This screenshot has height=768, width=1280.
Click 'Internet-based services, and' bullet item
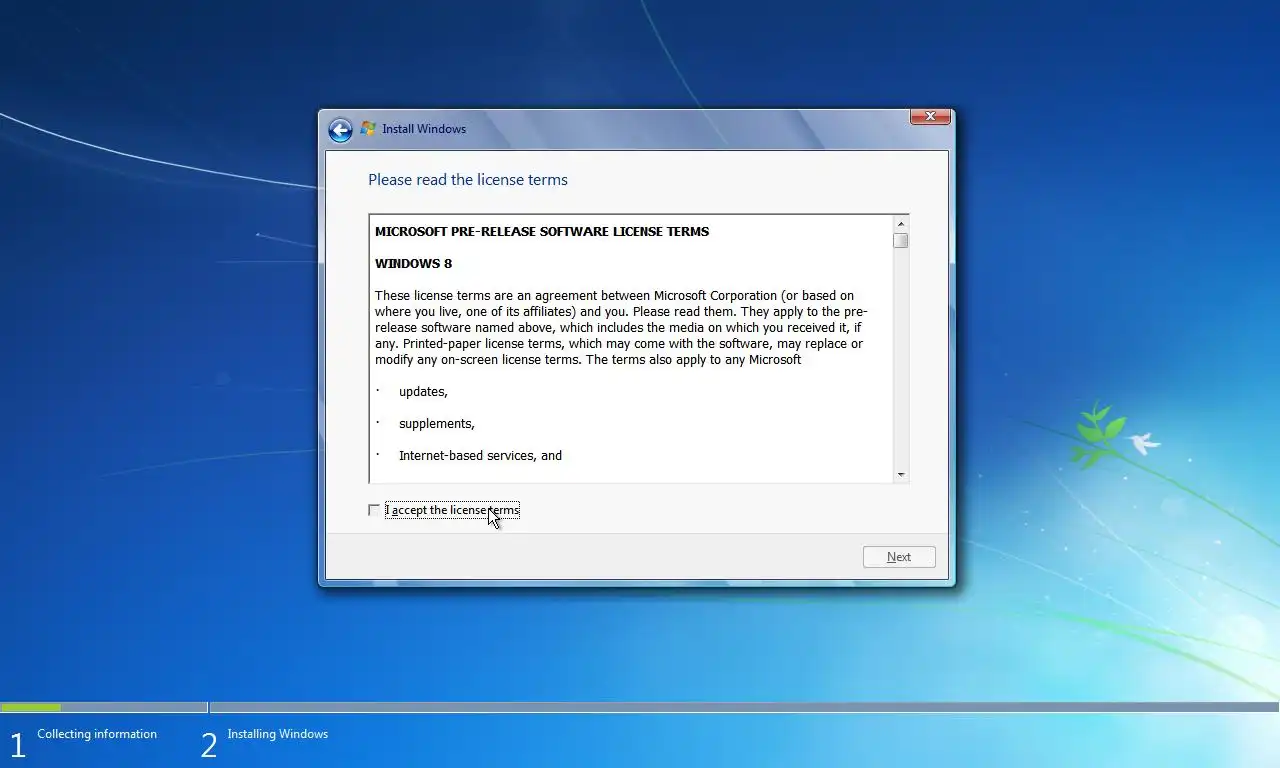(480, 456)
